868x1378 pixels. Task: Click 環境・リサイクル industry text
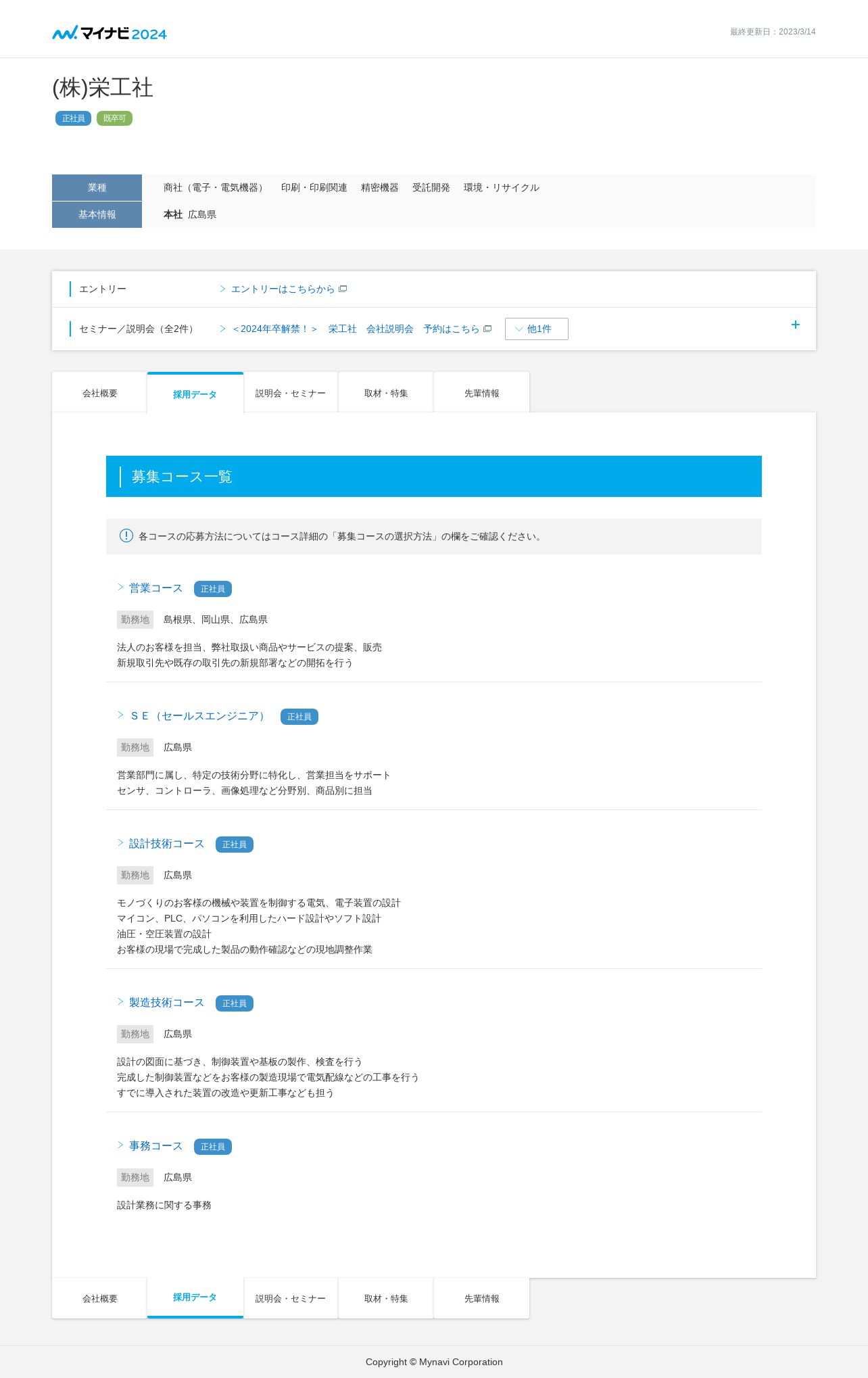tap(502, 187)
